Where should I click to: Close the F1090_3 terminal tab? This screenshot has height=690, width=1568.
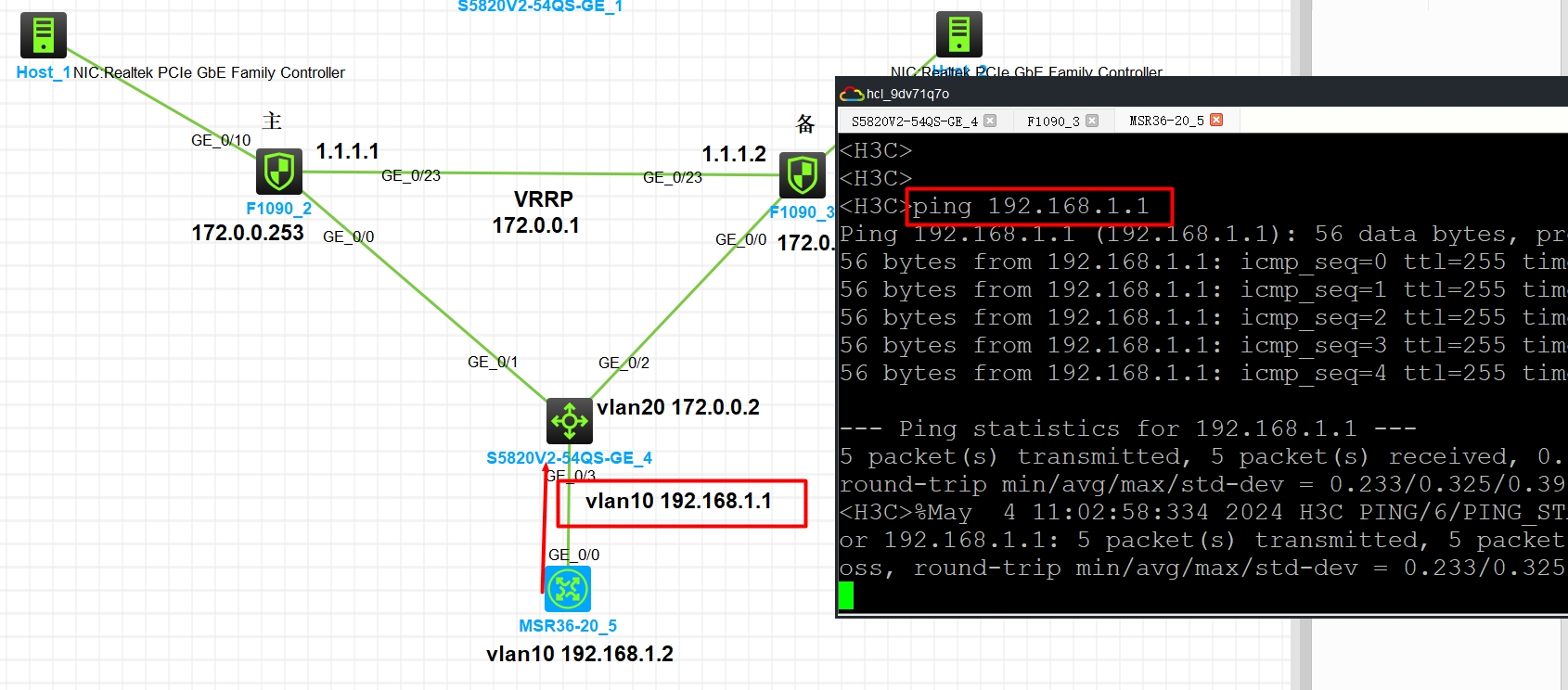click(1092, 121)
